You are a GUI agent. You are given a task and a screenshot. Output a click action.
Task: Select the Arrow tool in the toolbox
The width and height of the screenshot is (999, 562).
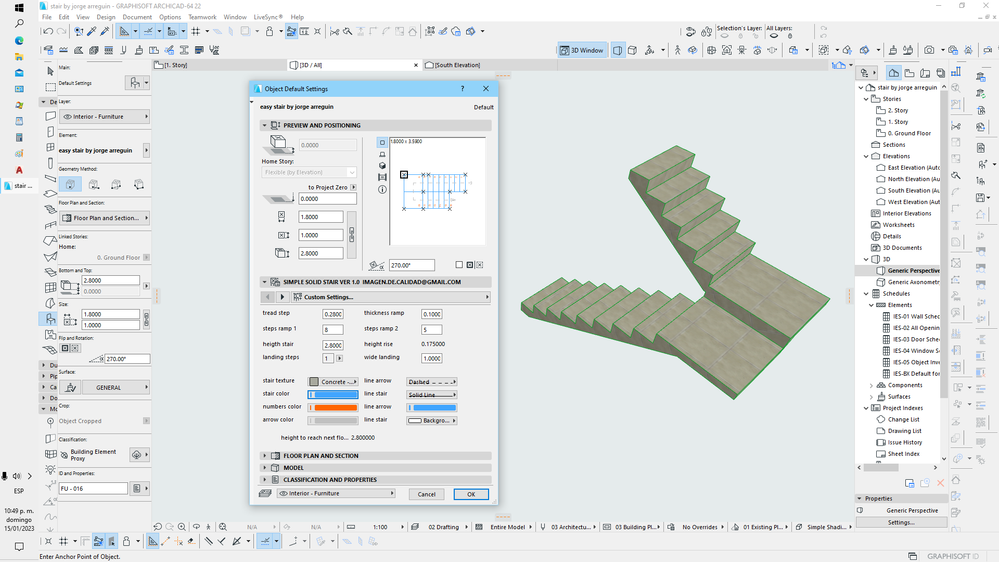[52, 70]
